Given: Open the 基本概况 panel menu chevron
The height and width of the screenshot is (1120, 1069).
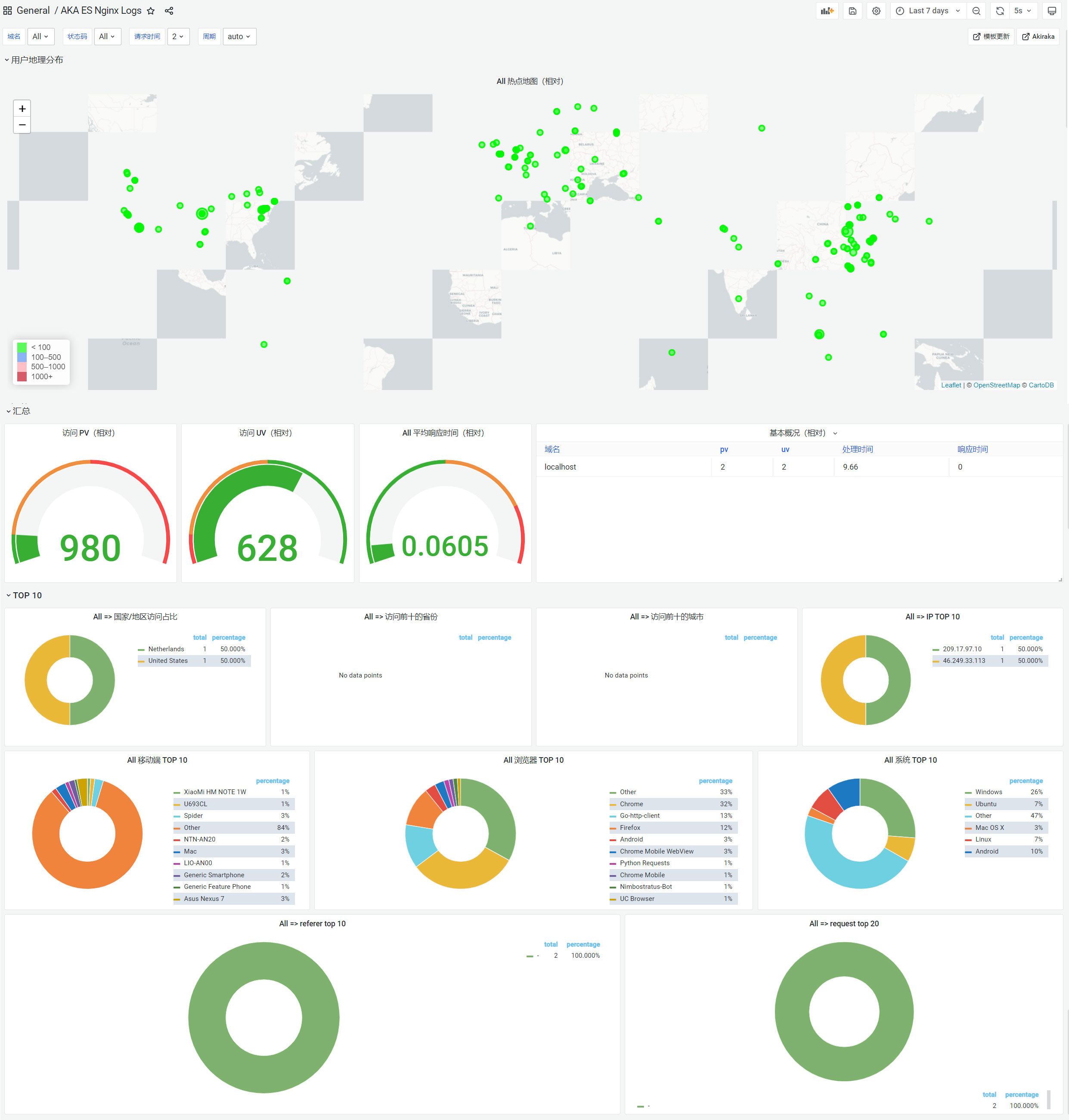Looking at the screenshot, I should click(835, 433).
